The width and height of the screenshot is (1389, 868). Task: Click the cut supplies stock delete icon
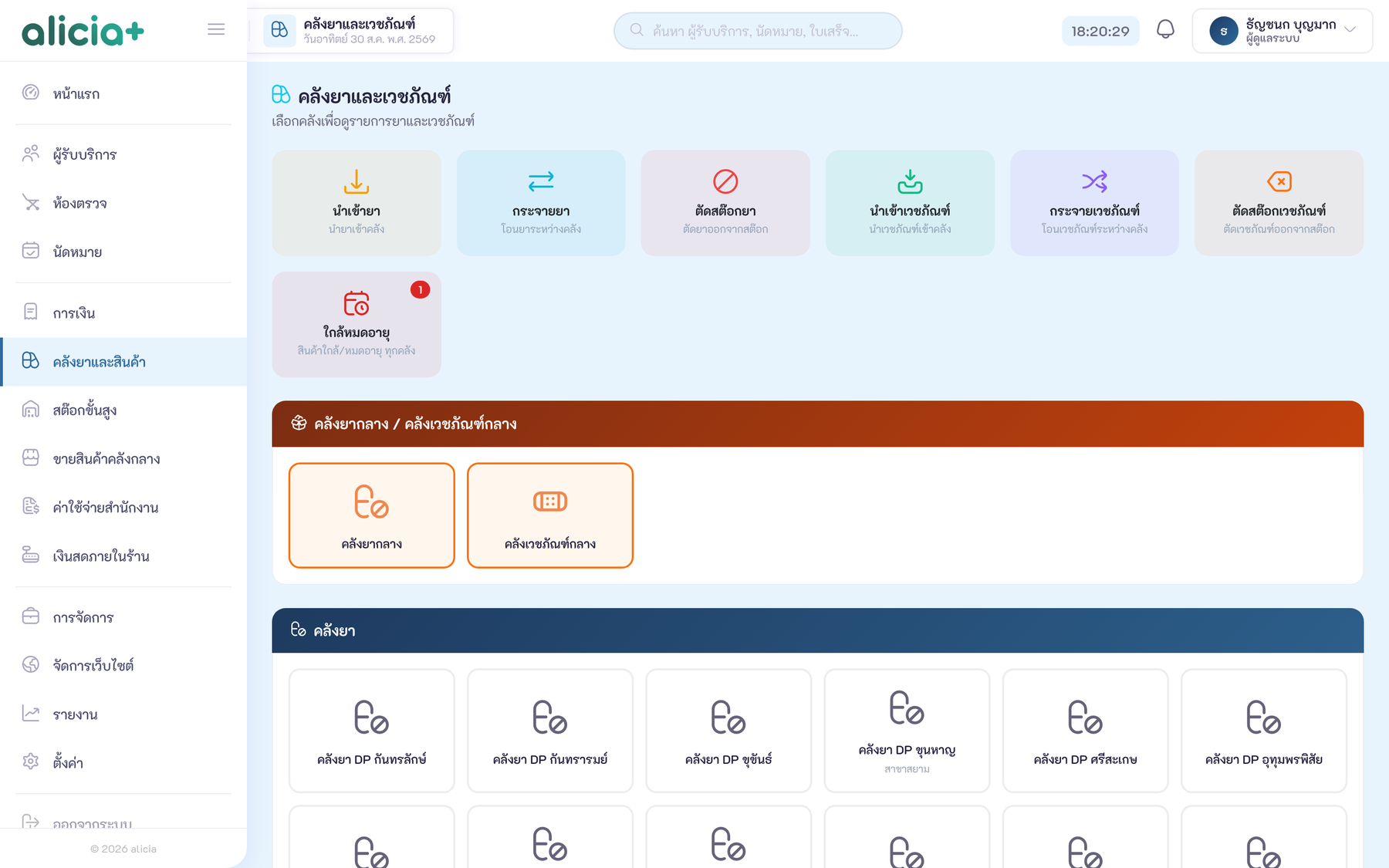tap(1279, 181)
